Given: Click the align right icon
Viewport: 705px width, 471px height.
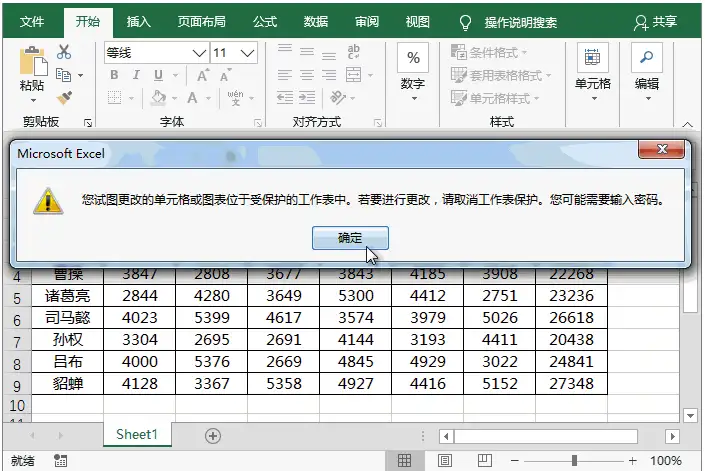Looking at the screenshot, I should pos(329,75).
